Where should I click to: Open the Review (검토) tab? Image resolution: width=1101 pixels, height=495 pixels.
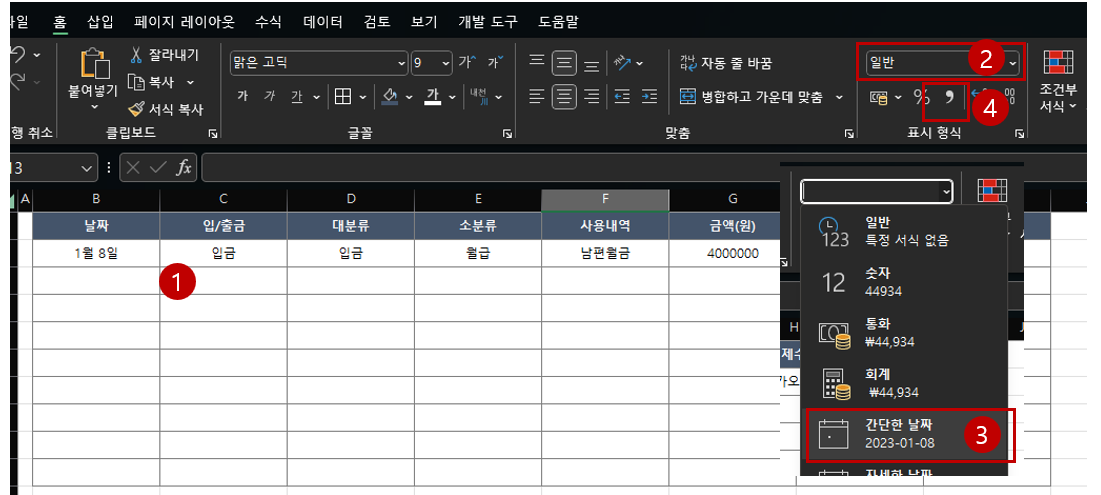[x=378, y=22]
